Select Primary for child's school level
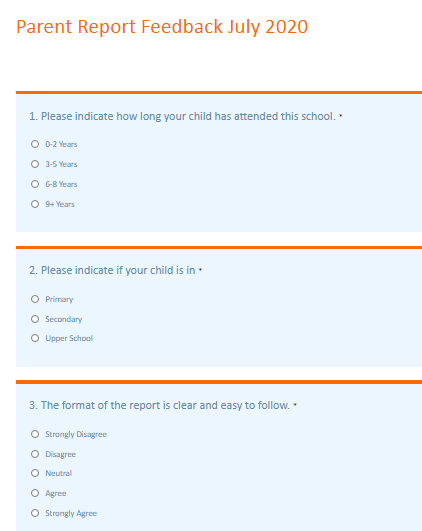The image size is (422, 531). tap(35, 299)
